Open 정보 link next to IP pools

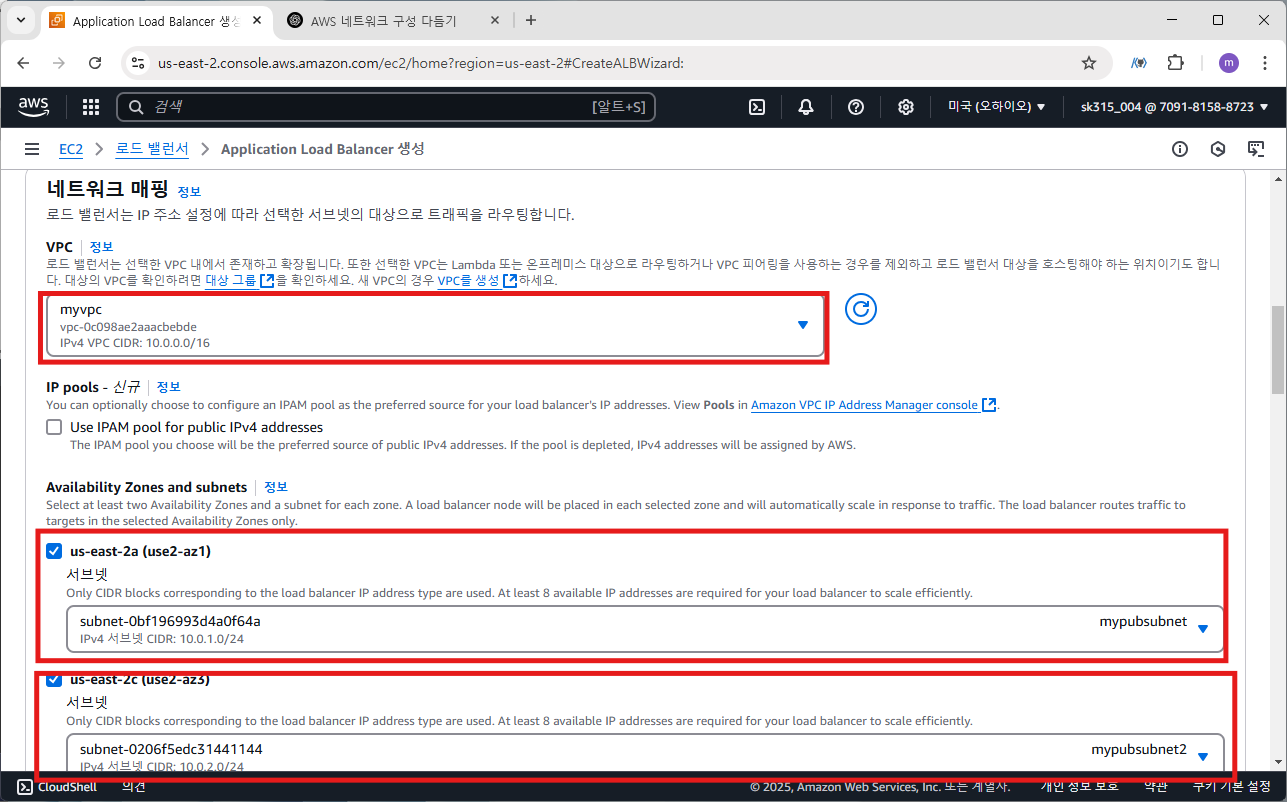tap(168, 386)
